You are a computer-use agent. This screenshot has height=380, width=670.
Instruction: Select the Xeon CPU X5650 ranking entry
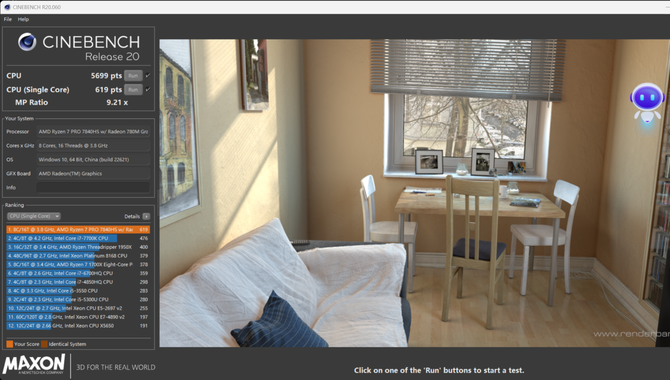[78, 326]
